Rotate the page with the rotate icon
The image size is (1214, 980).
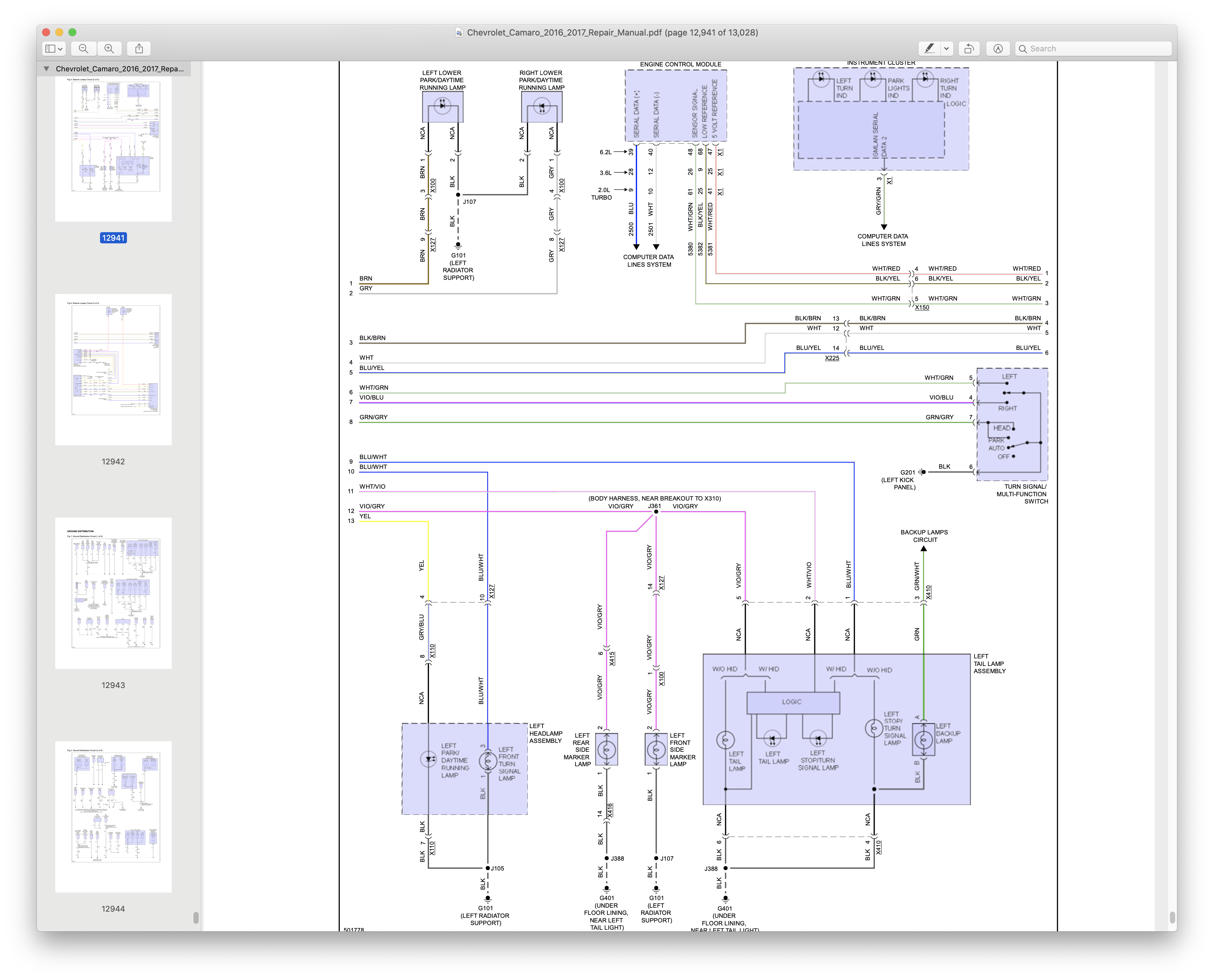click(969, 49)
